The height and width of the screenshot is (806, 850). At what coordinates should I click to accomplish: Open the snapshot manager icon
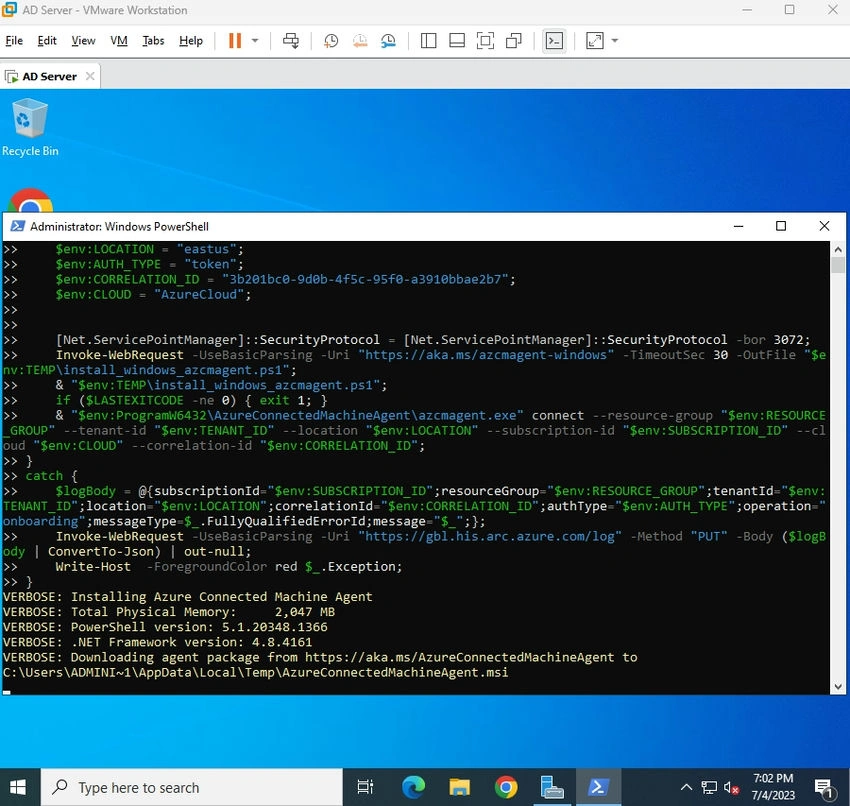click(x=388, y=41)
